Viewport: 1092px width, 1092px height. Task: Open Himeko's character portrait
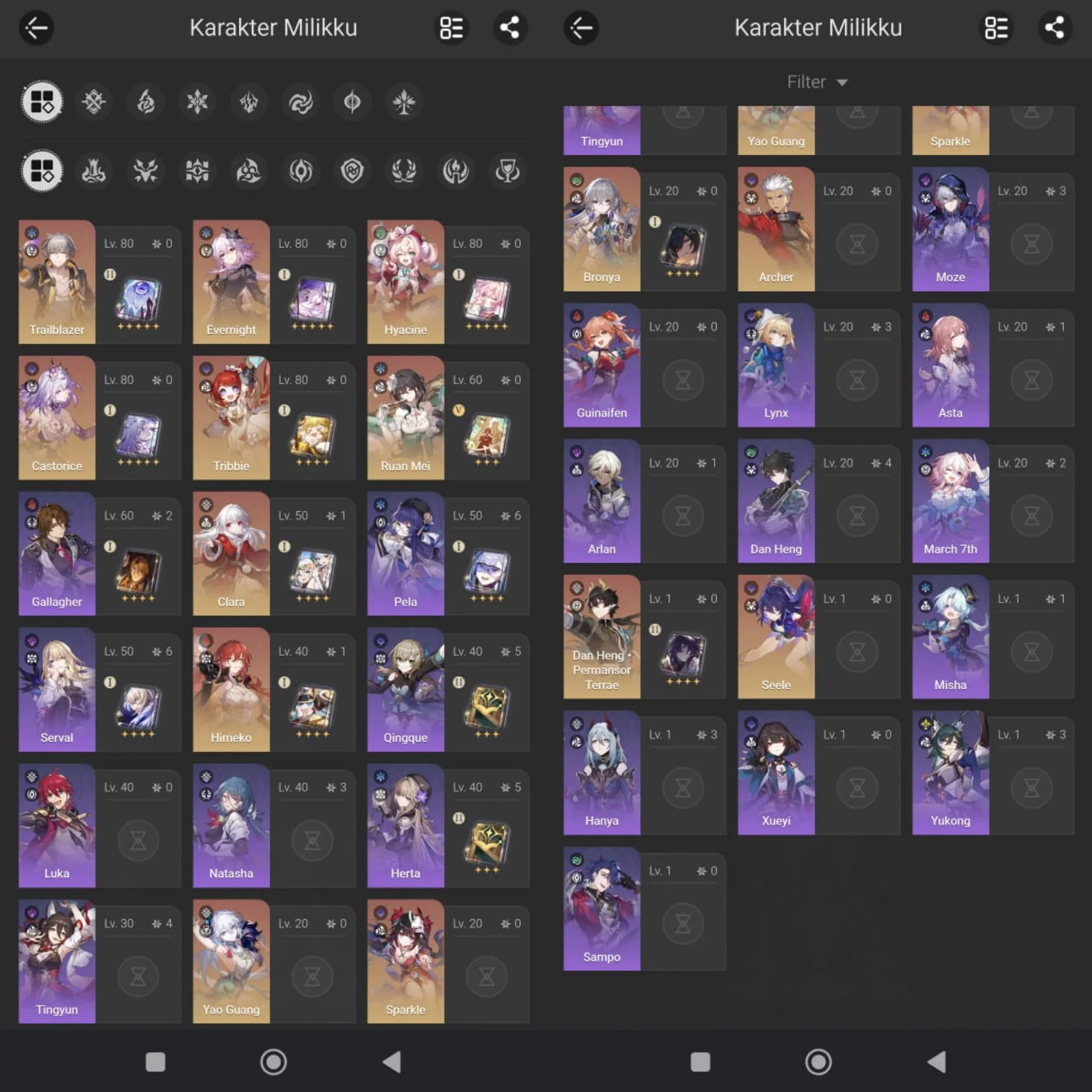pos(231,690)
